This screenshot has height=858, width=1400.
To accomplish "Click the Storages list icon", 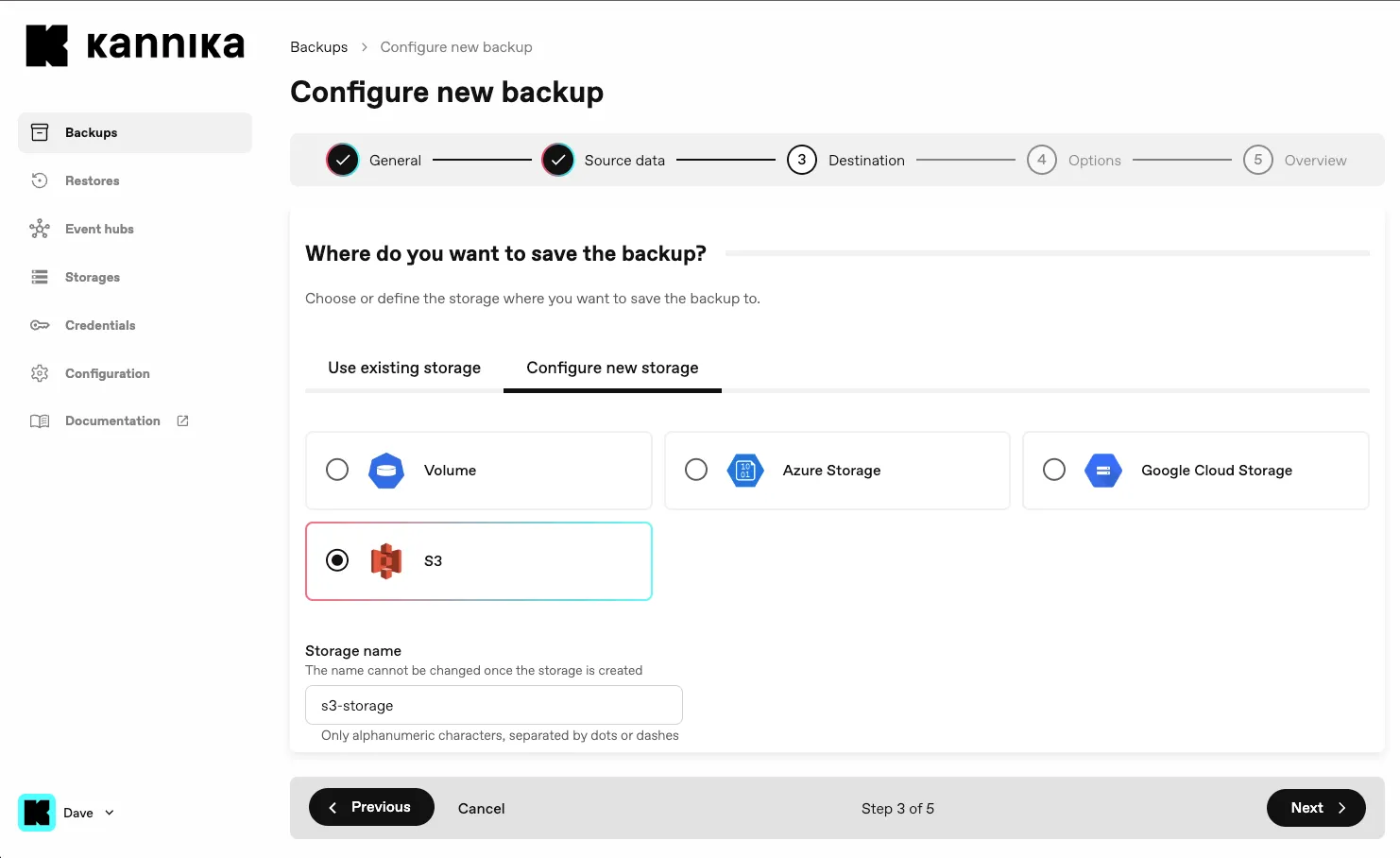I will pyautogui.click(x=39, y=277).
